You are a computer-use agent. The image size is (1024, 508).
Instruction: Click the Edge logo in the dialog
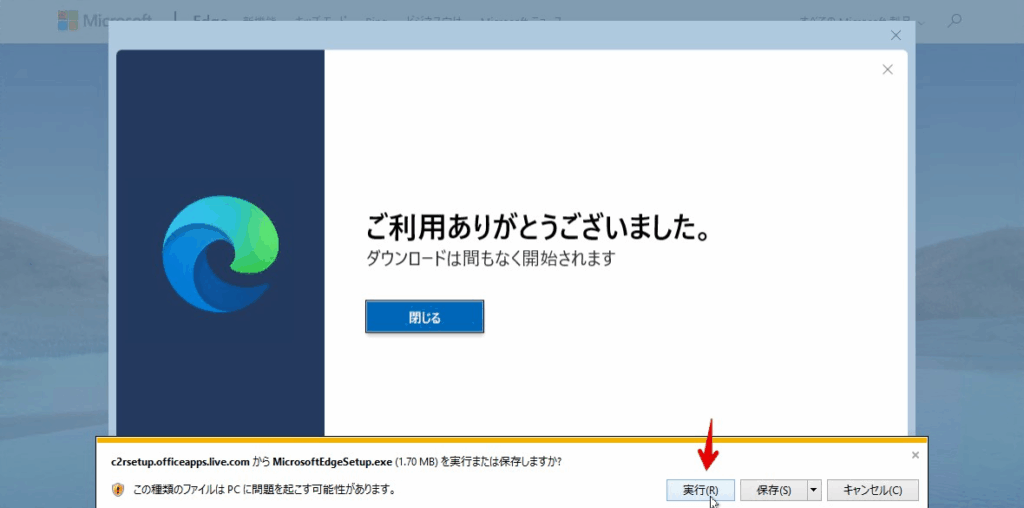(x=220, y=253)
